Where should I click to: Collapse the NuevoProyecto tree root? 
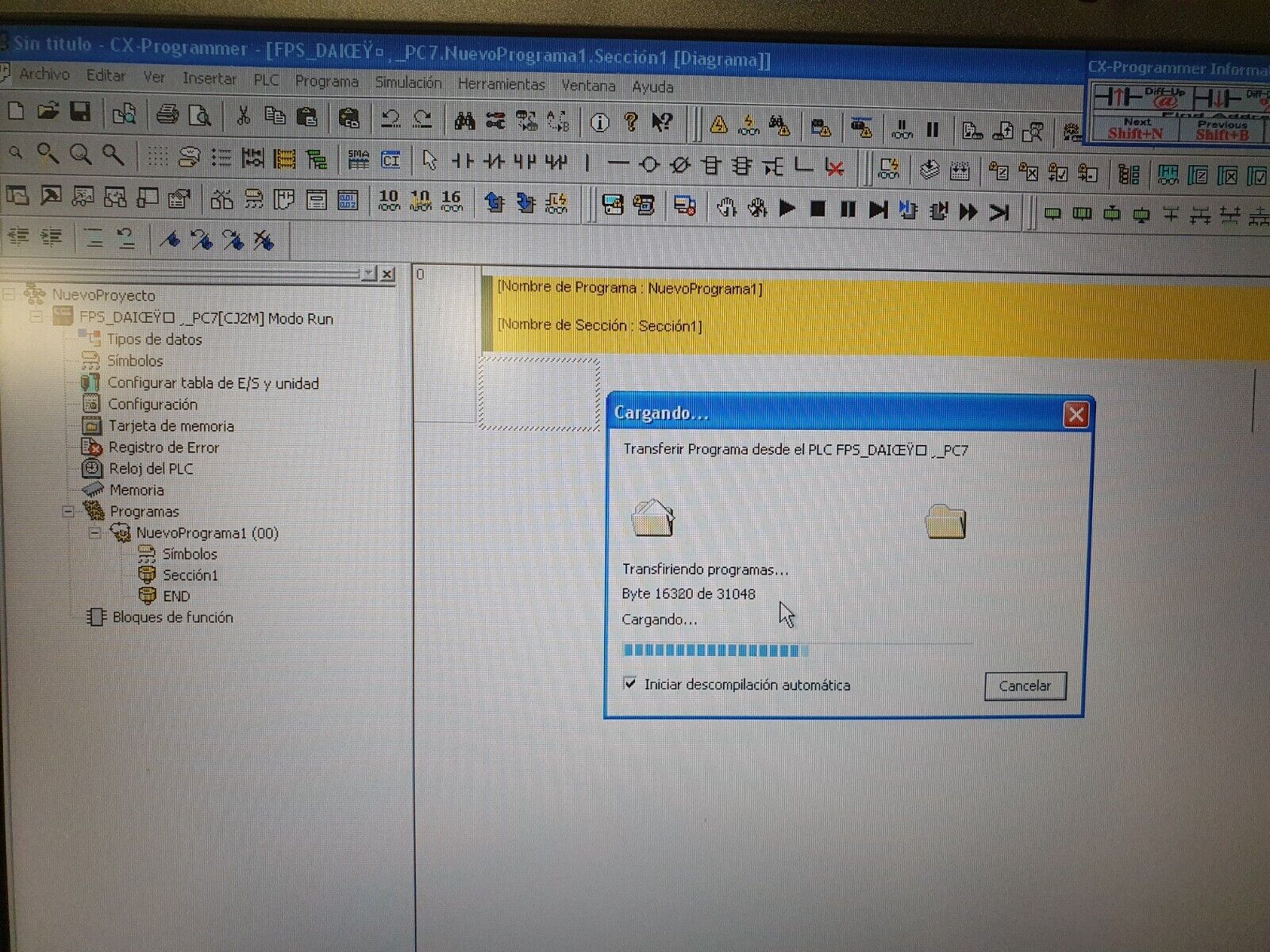click(9, 294)
